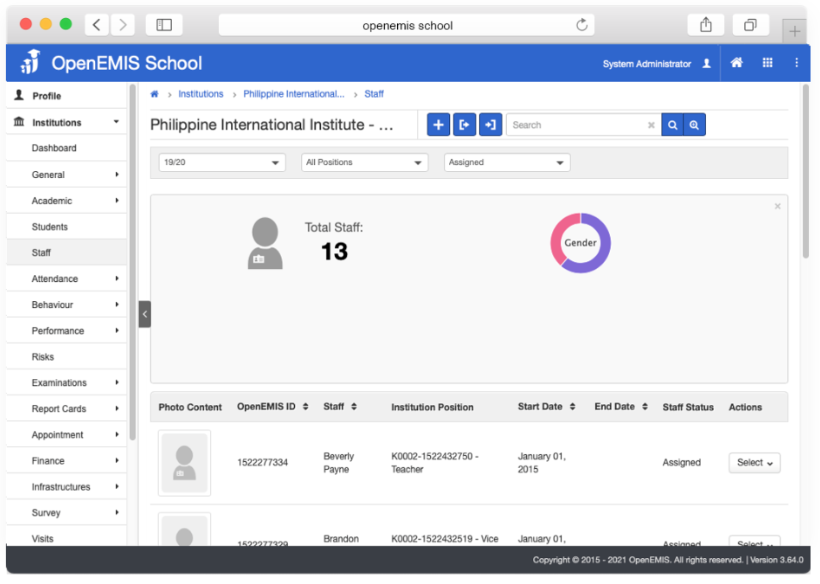Screen dimensions: 820x584
Task: Click Institutions breadcrumb link
Action: click(201, 94)
